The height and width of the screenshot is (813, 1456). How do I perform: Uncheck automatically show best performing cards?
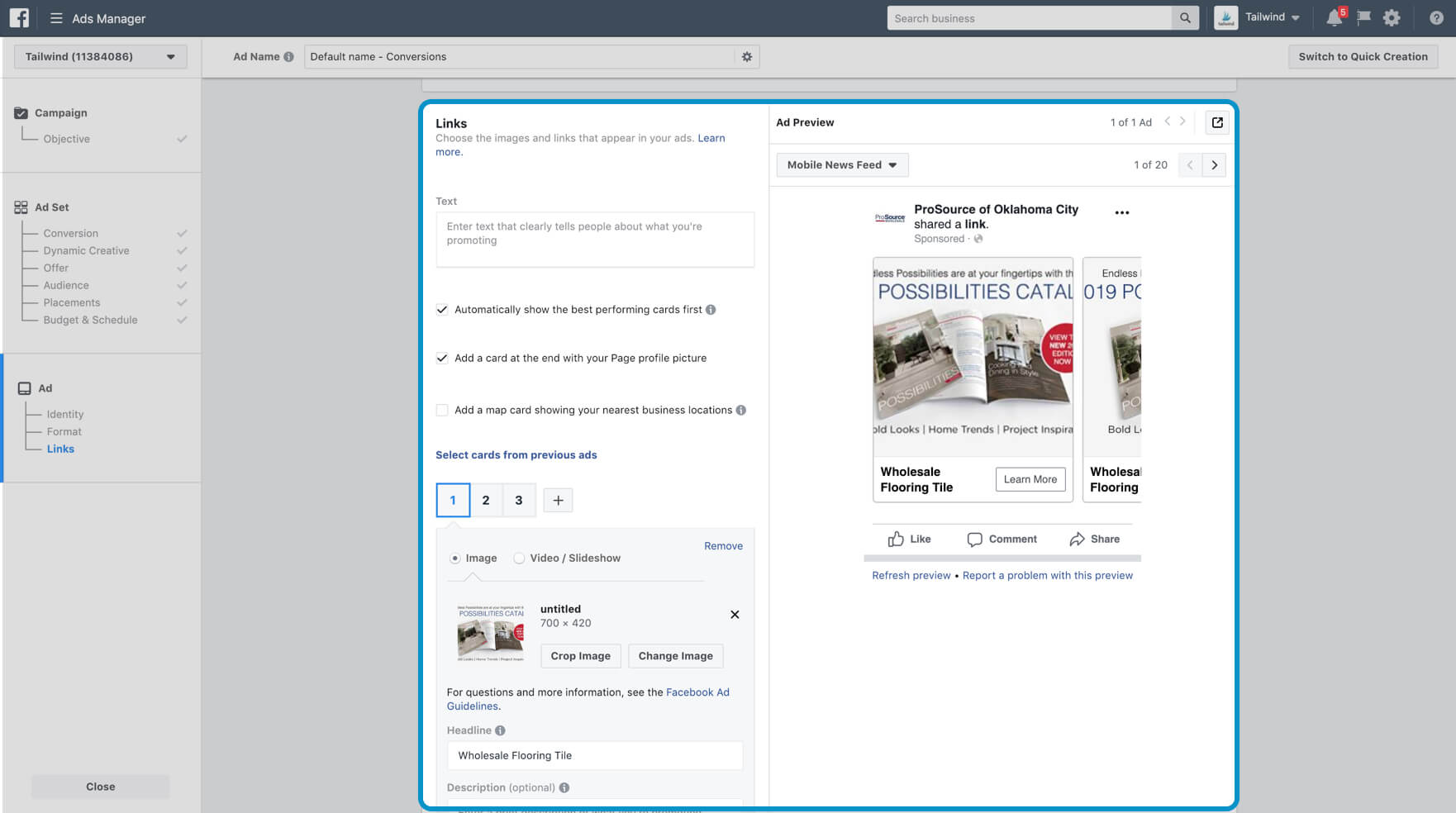(442, 310)
